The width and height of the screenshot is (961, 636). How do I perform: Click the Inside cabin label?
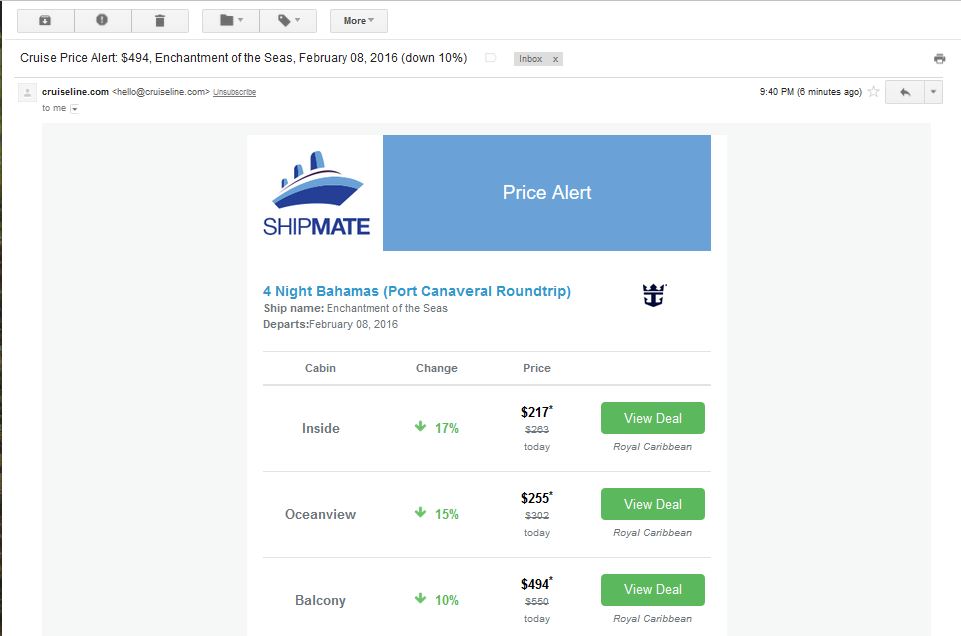pos(321,428)
